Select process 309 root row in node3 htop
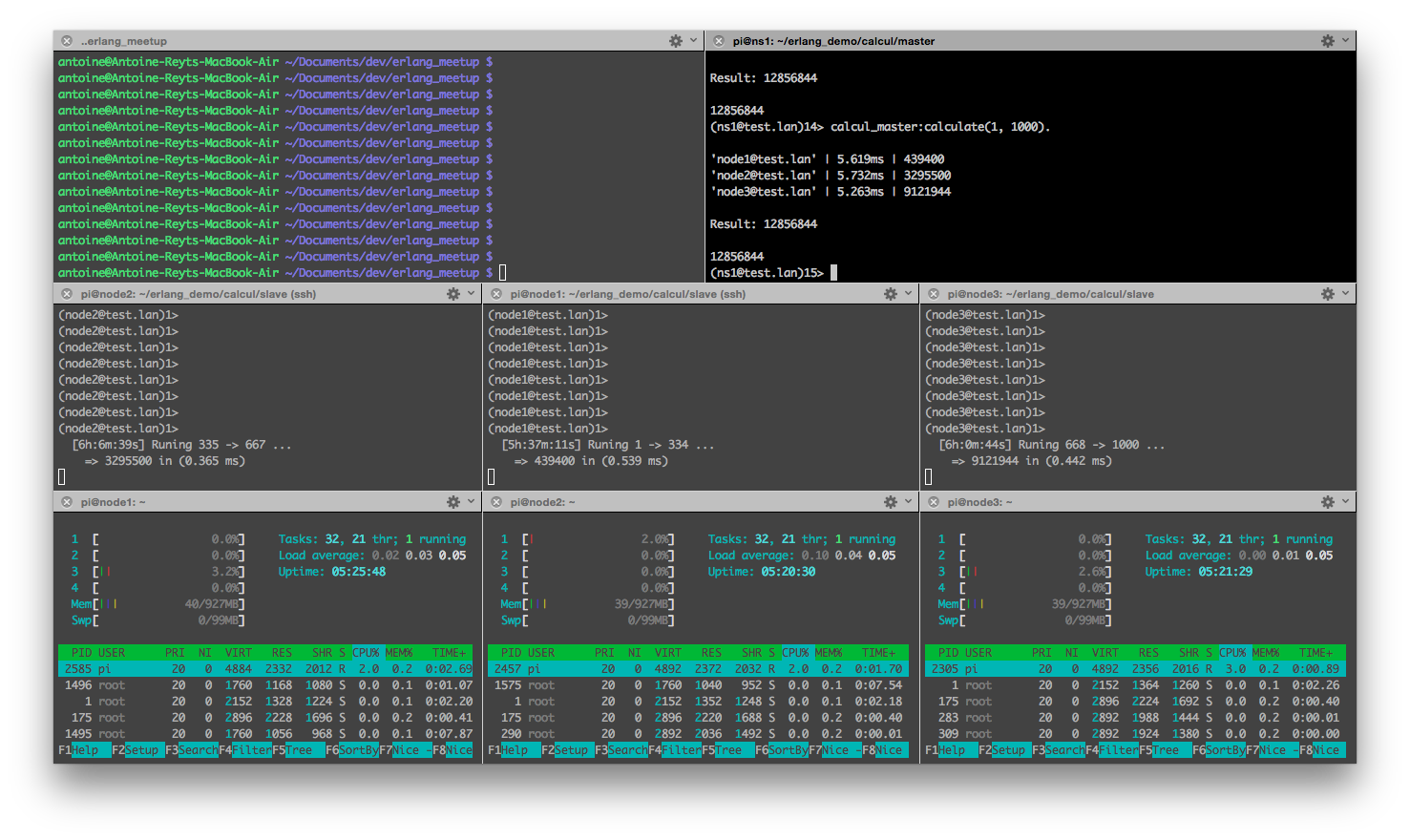The height and width of the screenshot is (840, 1410). pos(1134,734)
